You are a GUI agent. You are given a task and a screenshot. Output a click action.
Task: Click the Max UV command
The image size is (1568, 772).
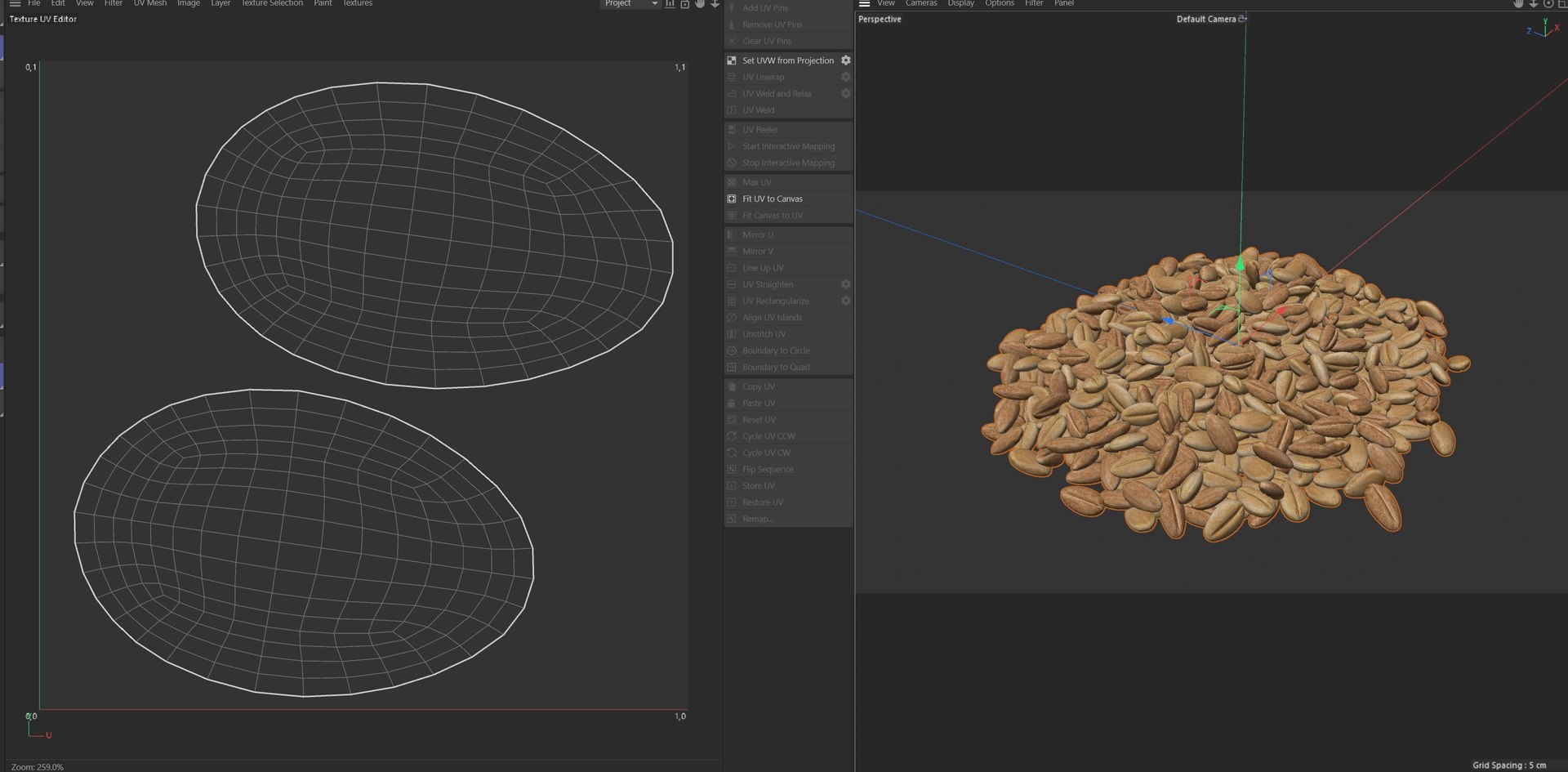[x=789, y=182]
